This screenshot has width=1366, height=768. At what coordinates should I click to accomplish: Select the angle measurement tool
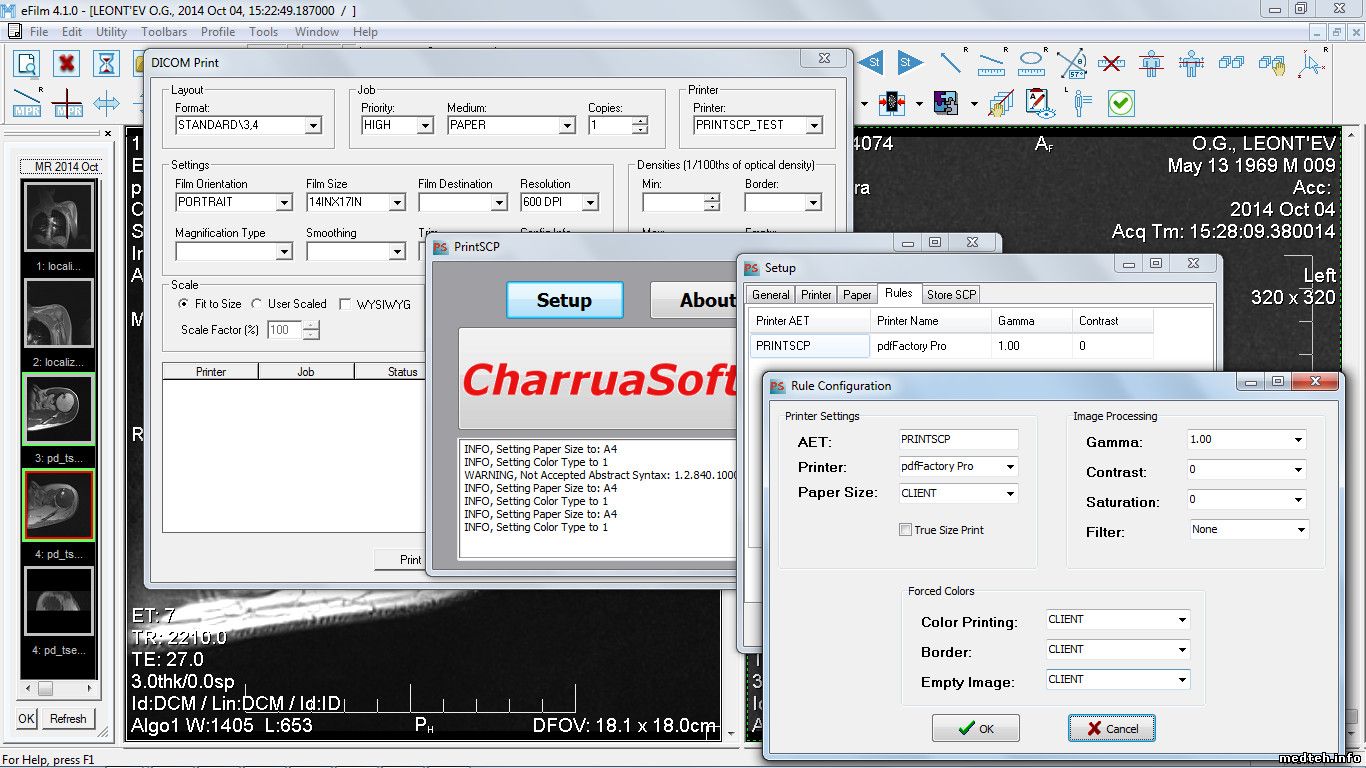point(1071,64)
